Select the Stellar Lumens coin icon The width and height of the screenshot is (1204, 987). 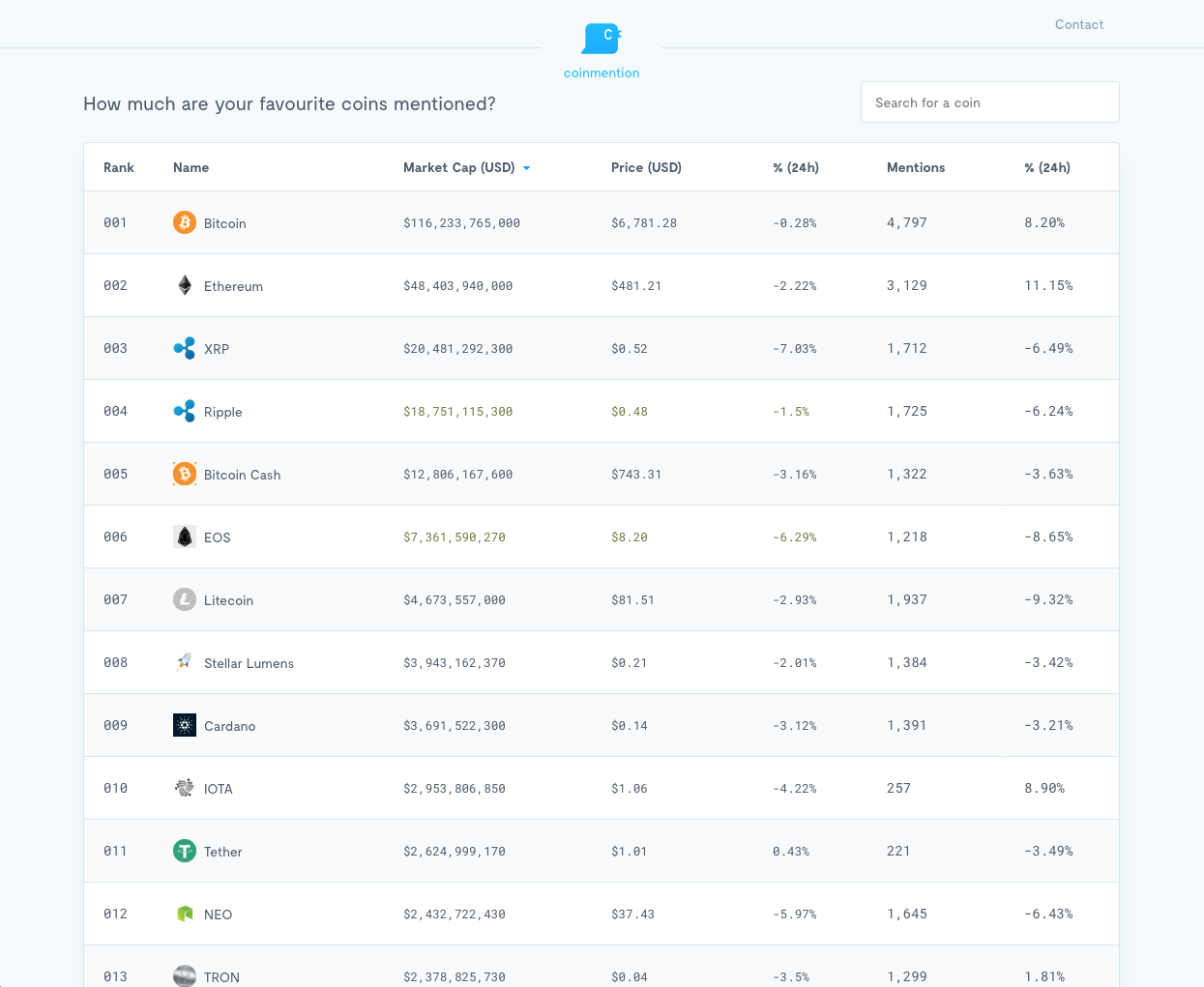tap(185, 661)
